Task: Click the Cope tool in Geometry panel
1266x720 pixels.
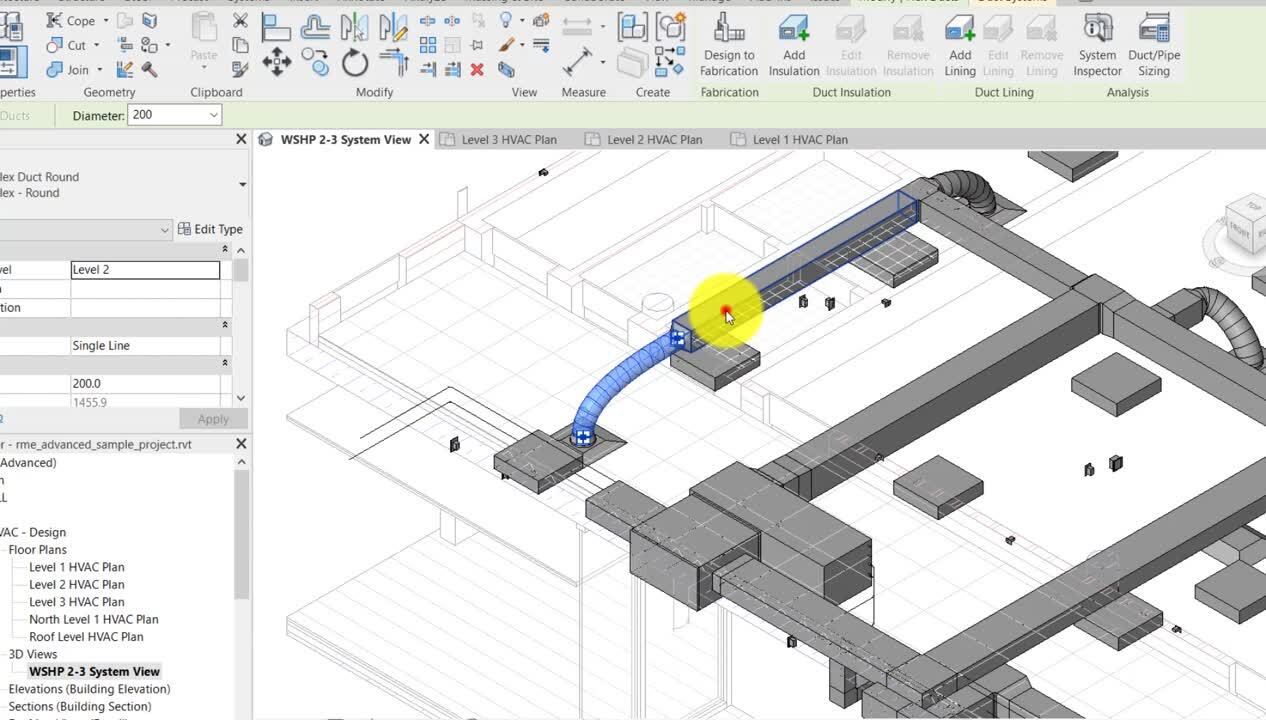Action: coord(78,20)
